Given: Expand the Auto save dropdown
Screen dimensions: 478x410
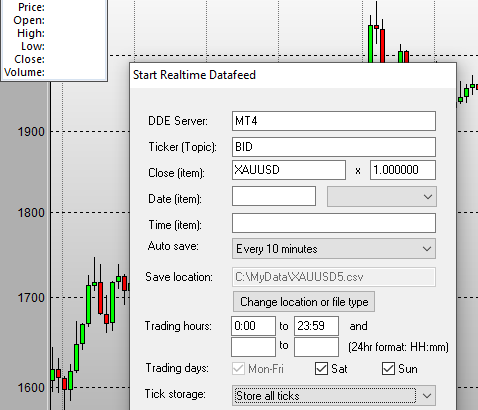Looking at the screenshot, I should tap(334, 249).
